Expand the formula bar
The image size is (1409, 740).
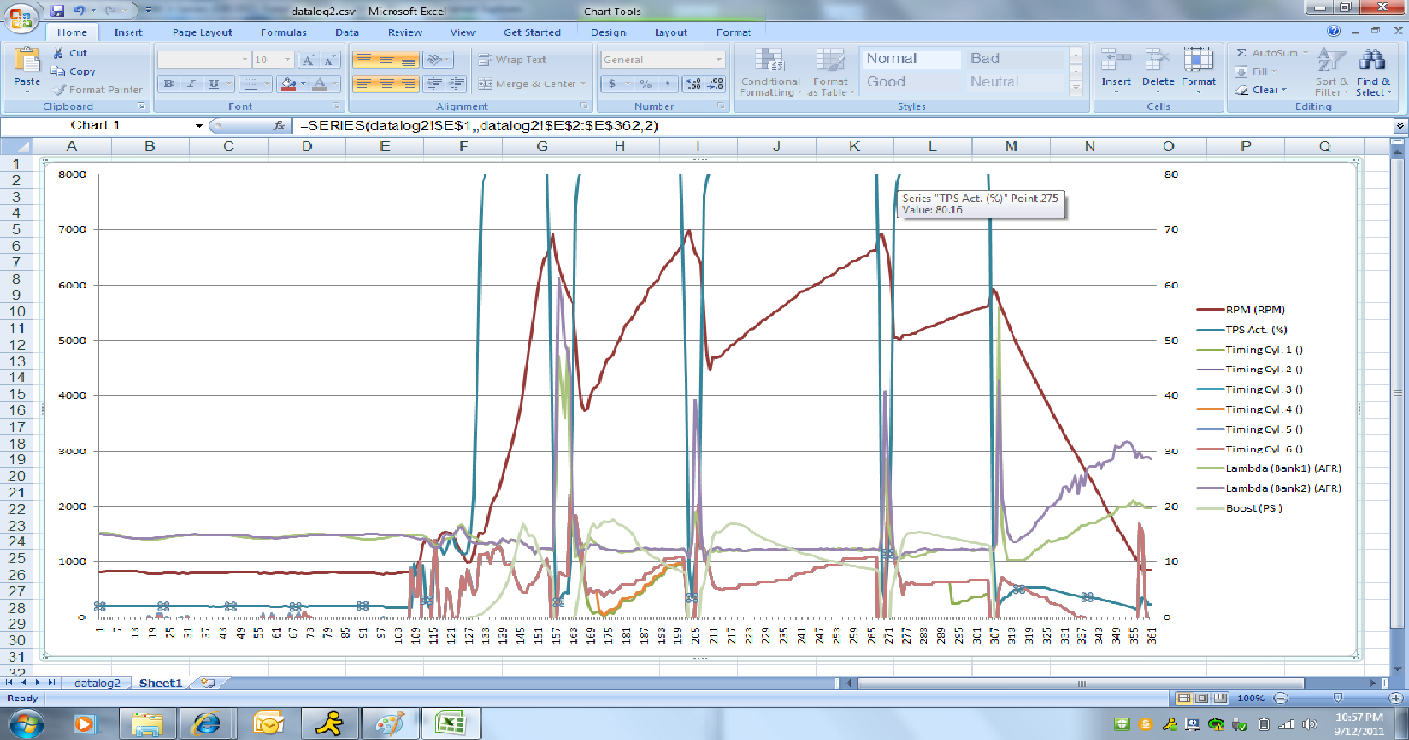click(1401, 126)
